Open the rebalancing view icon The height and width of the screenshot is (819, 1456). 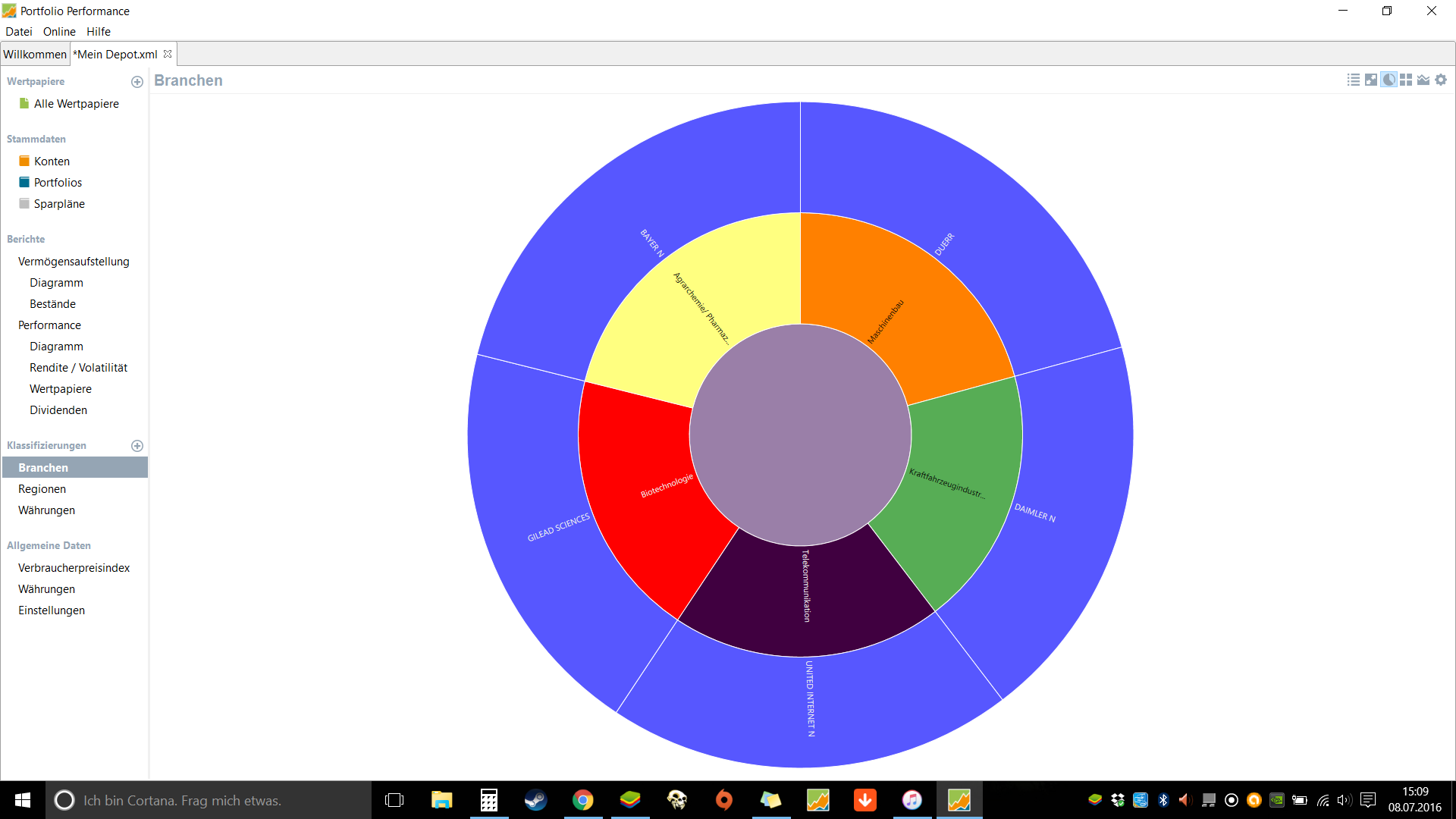click(x=1371, y=80)
